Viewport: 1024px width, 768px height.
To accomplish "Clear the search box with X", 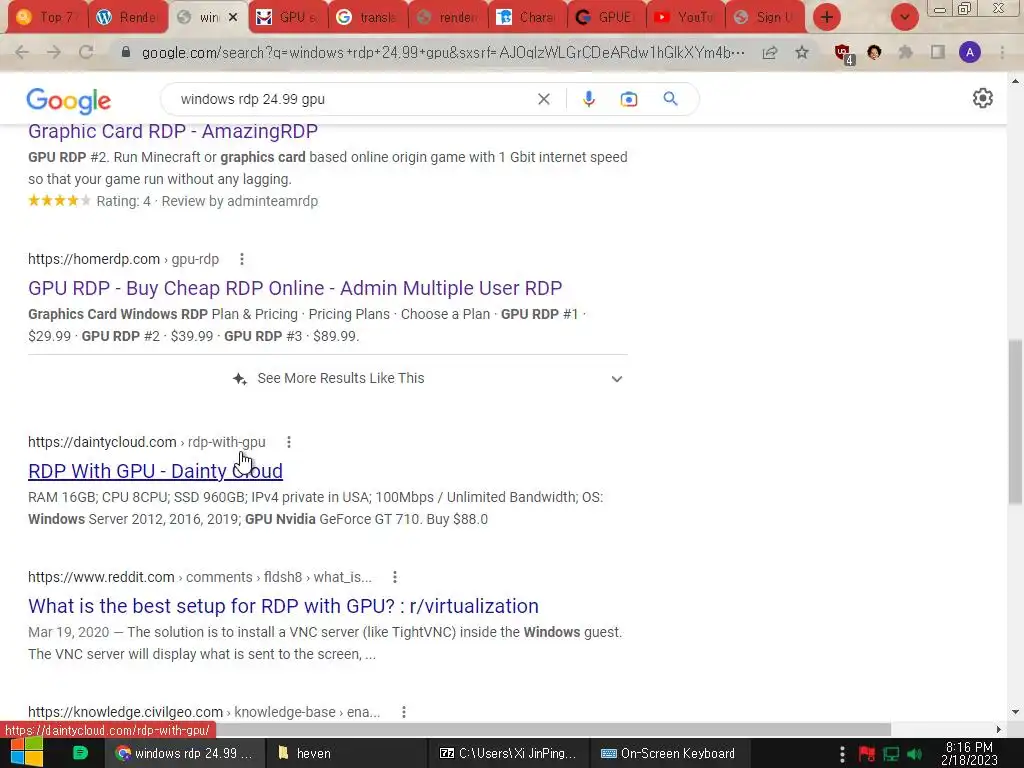I will [543, 99].
